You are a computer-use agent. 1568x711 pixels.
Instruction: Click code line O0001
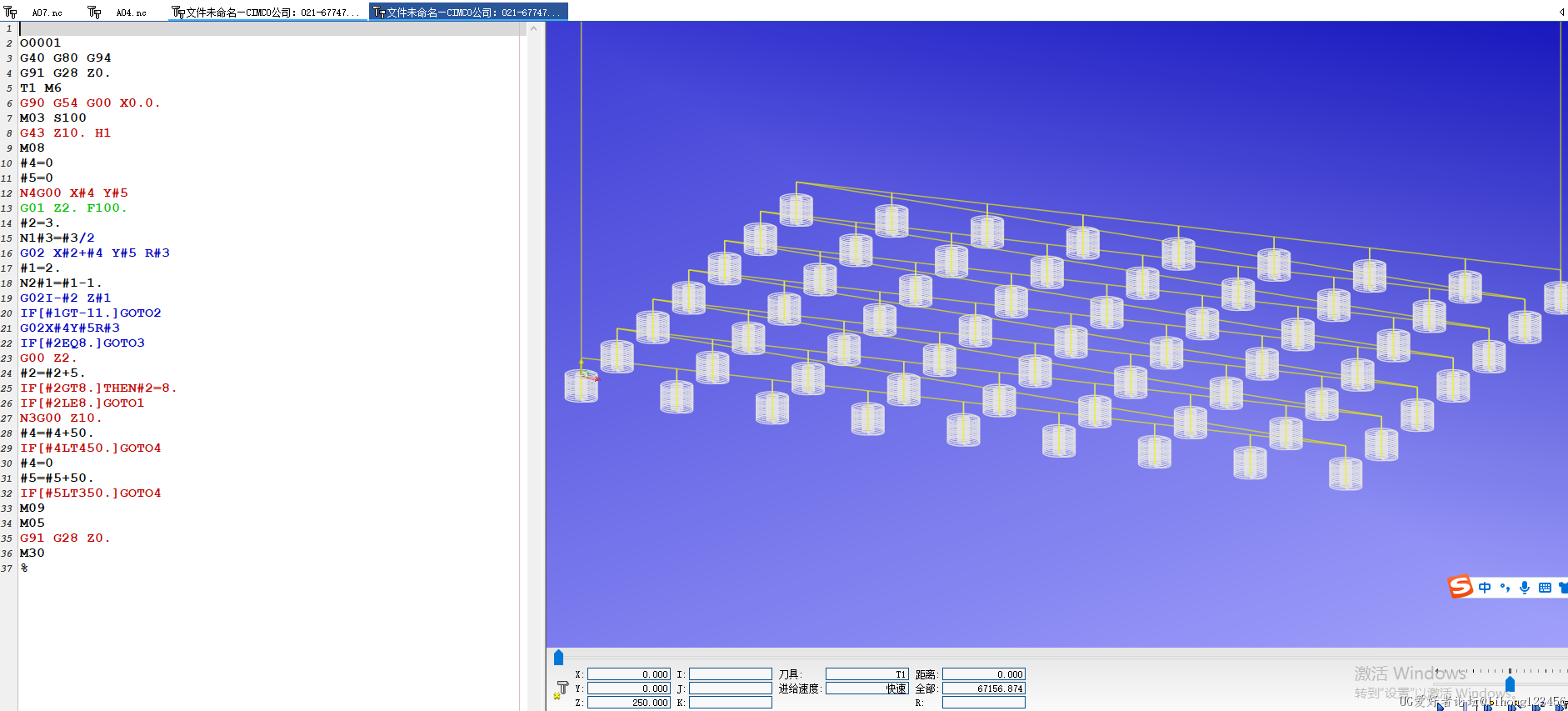[x=40, y=43]
